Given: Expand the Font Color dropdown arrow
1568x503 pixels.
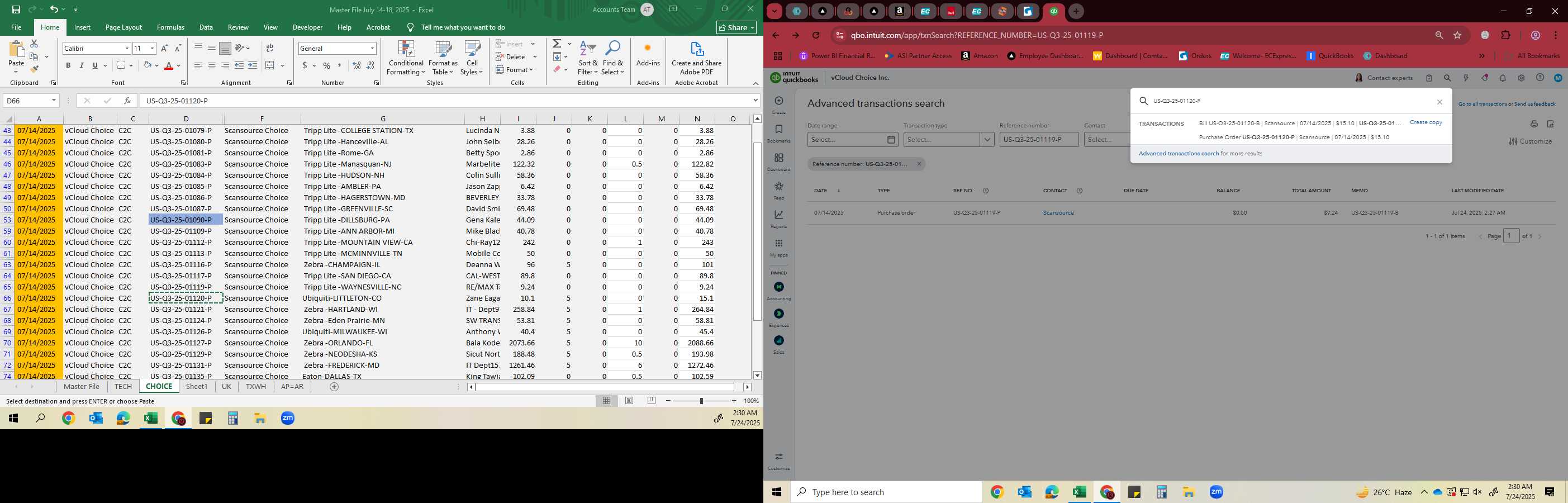Looking at the screenshot, I should click(178, 66).
